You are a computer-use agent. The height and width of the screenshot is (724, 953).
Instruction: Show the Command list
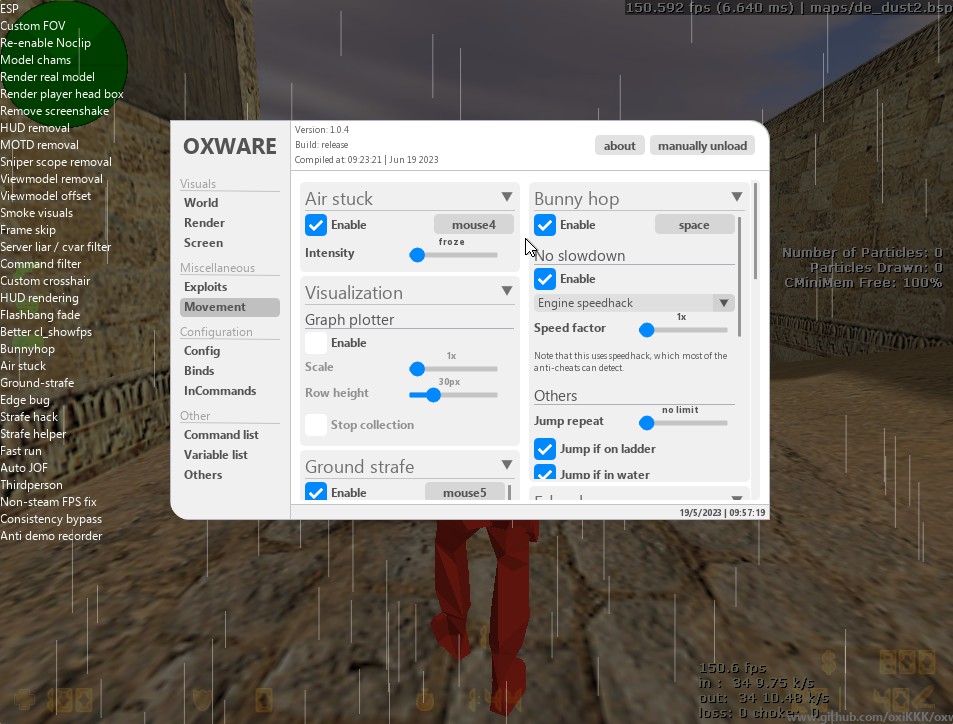(221, 435)
